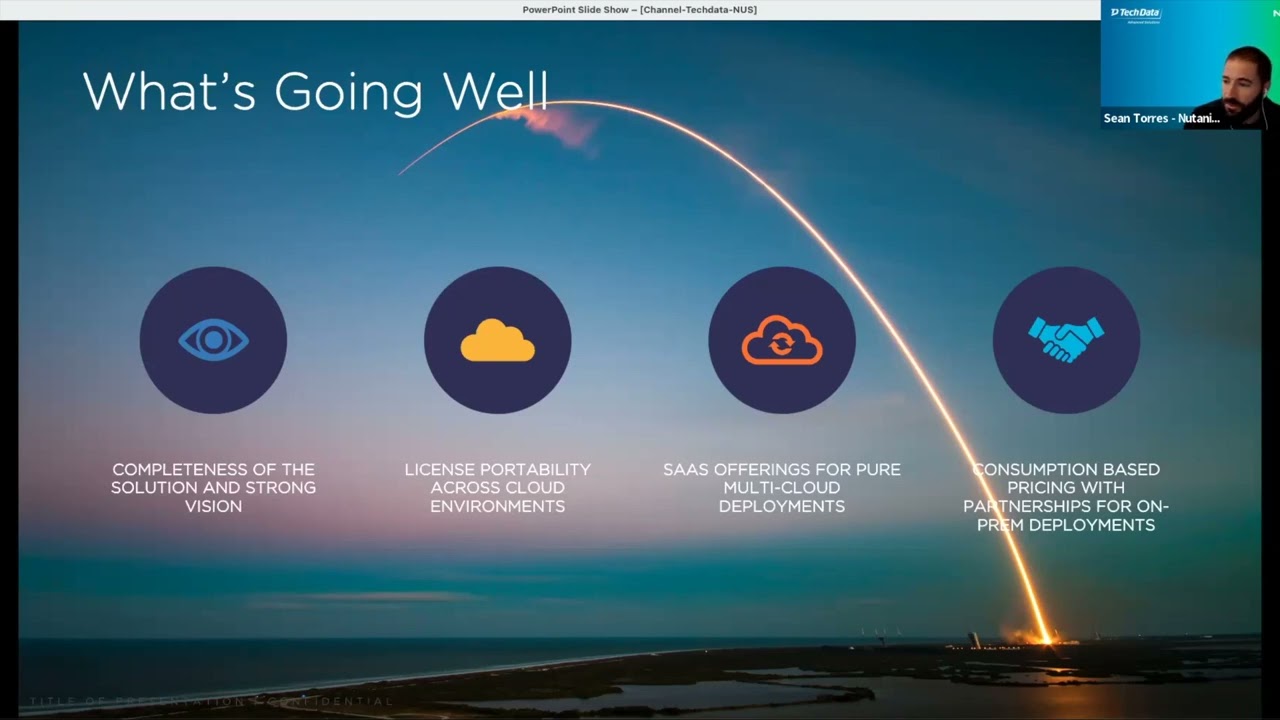1280x720 pixels.
Task: Click the blue handshake partnership icon
Action: [x=1066, y=340]
